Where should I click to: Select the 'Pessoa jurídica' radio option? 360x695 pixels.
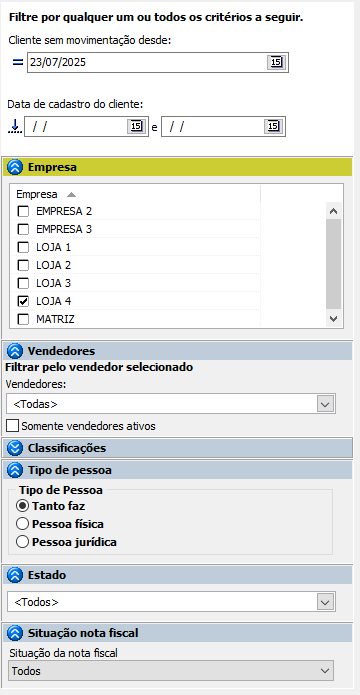[x=23, y=542]
